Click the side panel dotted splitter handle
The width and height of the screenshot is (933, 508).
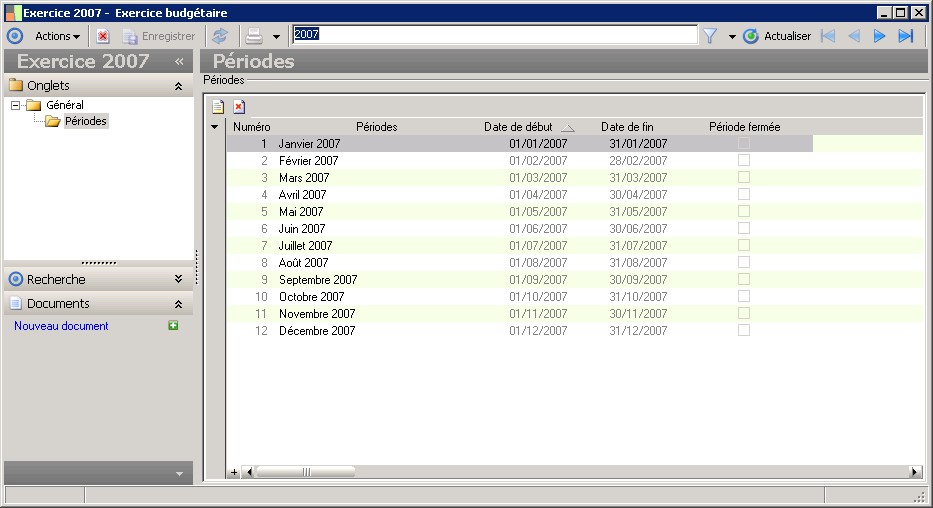99,263
